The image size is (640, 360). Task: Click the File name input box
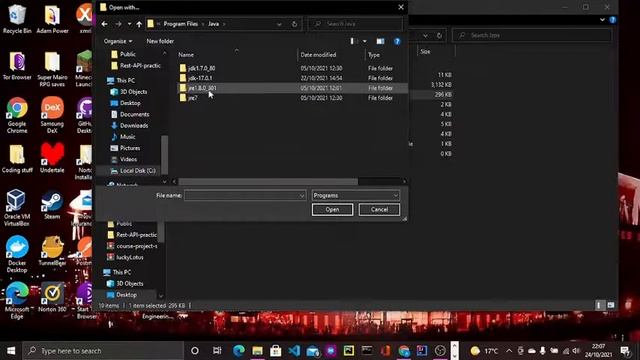(245, 196)
